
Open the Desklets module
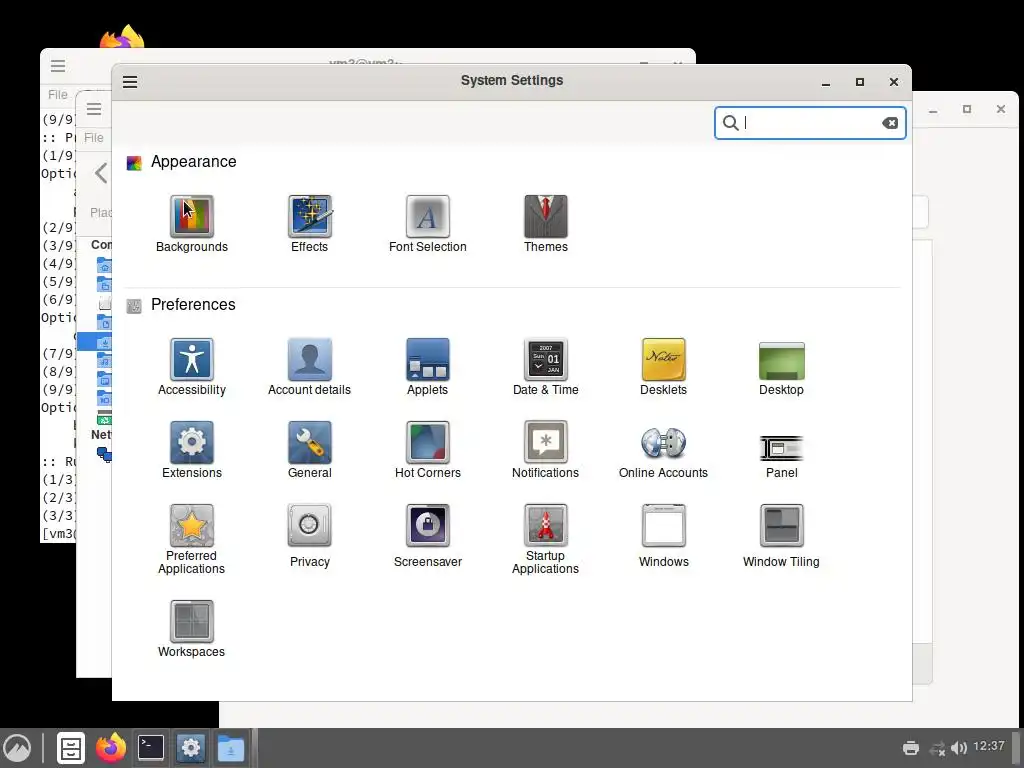tap(664, 366)
